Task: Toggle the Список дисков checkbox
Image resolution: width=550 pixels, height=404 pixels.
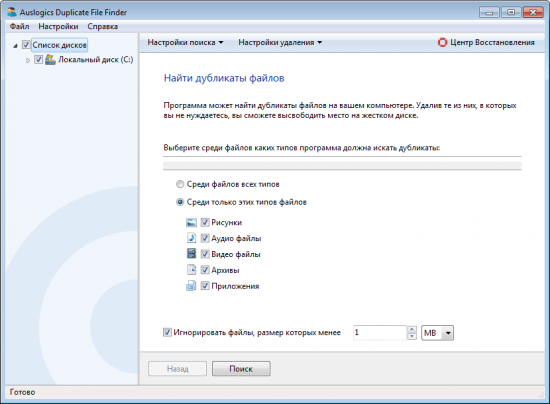Action: pos(26,45)
